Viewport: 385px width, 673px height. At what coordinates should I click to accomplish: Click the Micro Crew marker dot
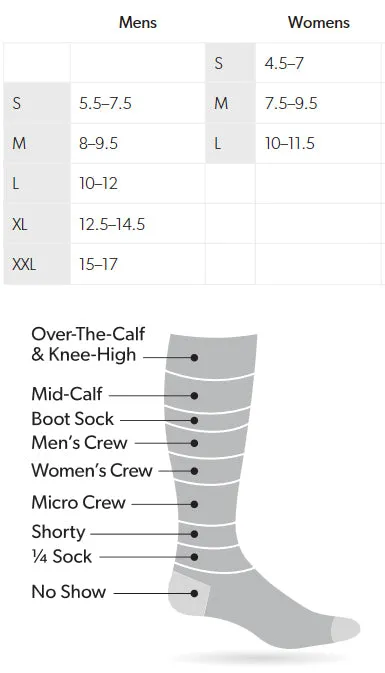(x=194, y=504)
